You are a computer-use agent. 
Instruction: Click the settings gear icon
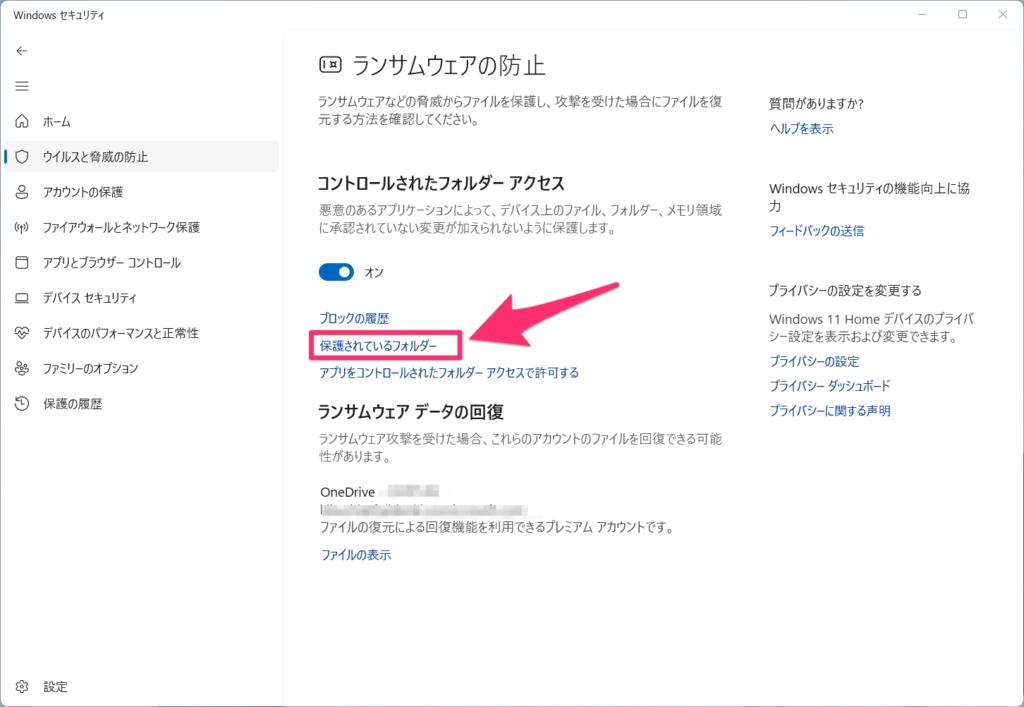(x=22, y=687)
